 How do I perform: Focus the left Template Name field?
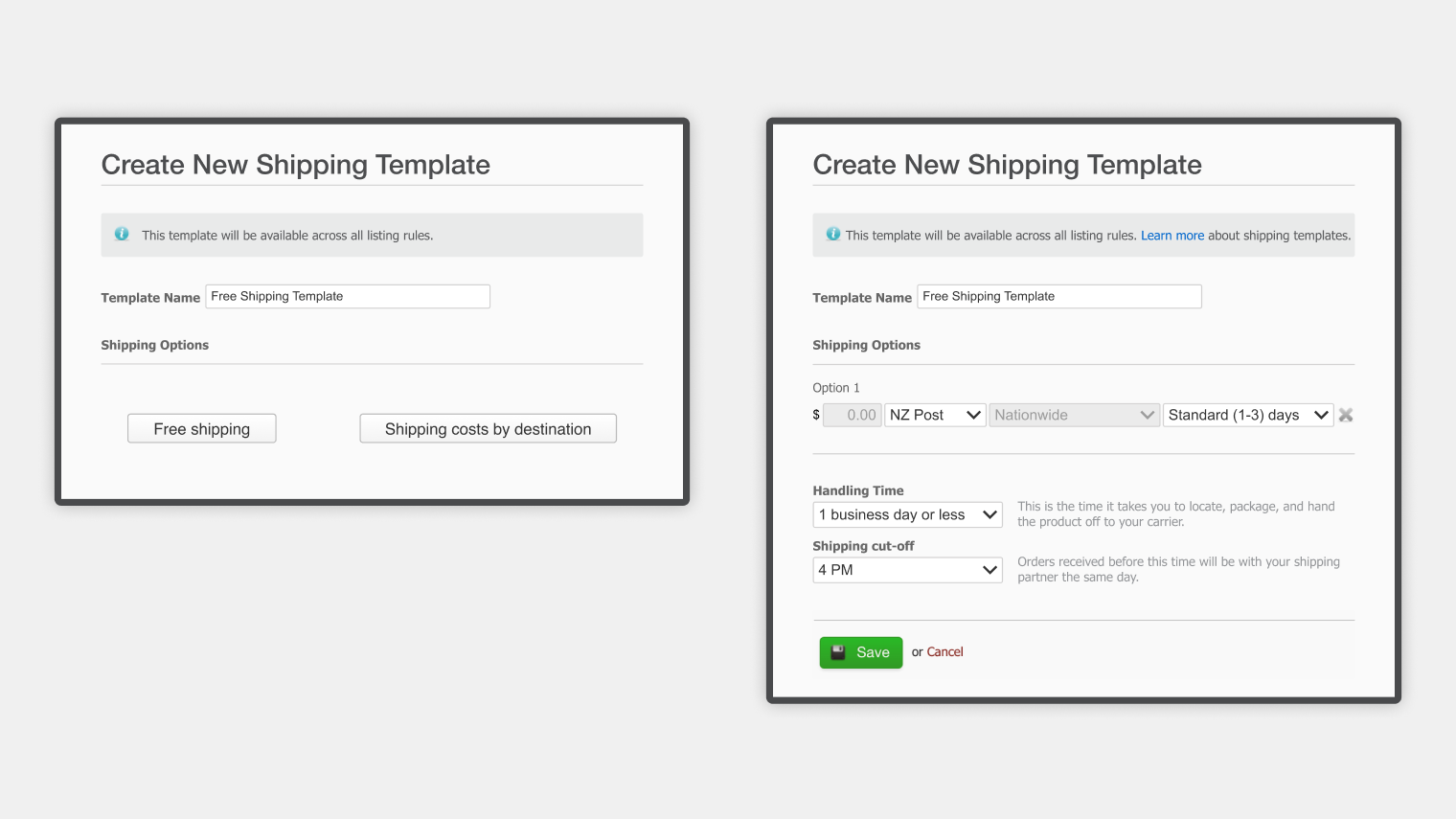[348, 296]
